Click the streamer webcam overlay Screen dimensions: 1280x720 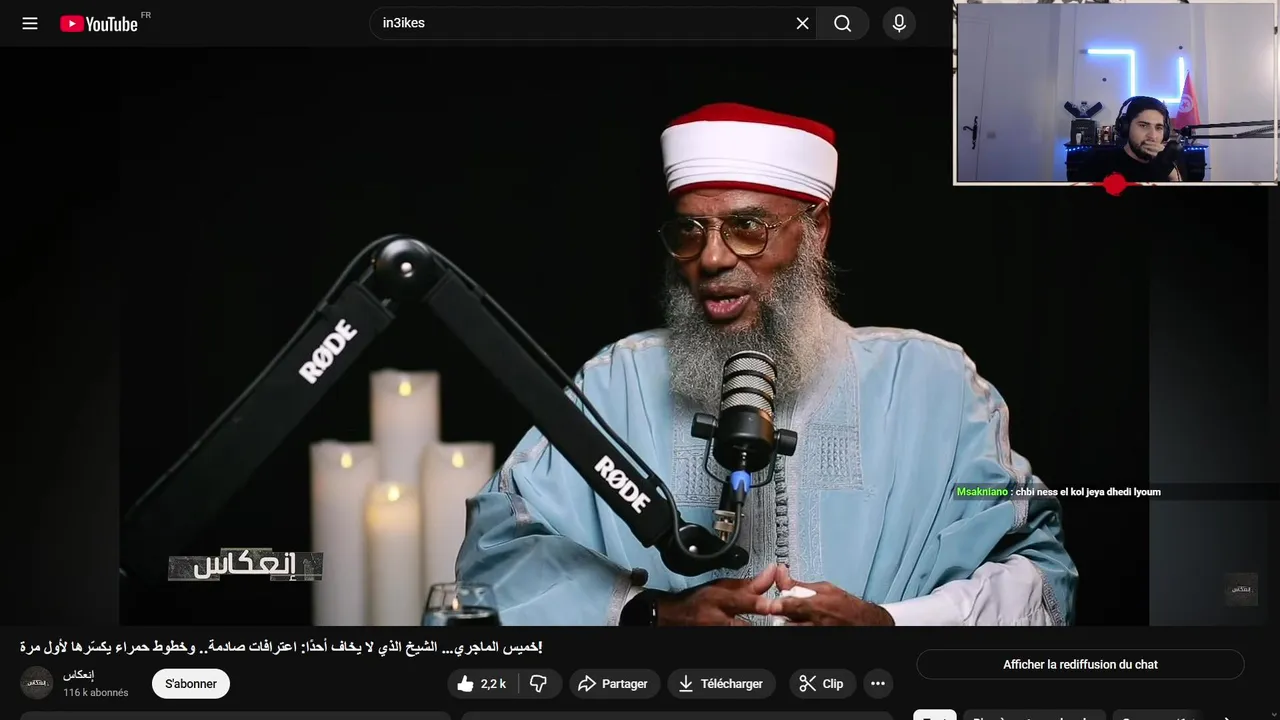1115,93
